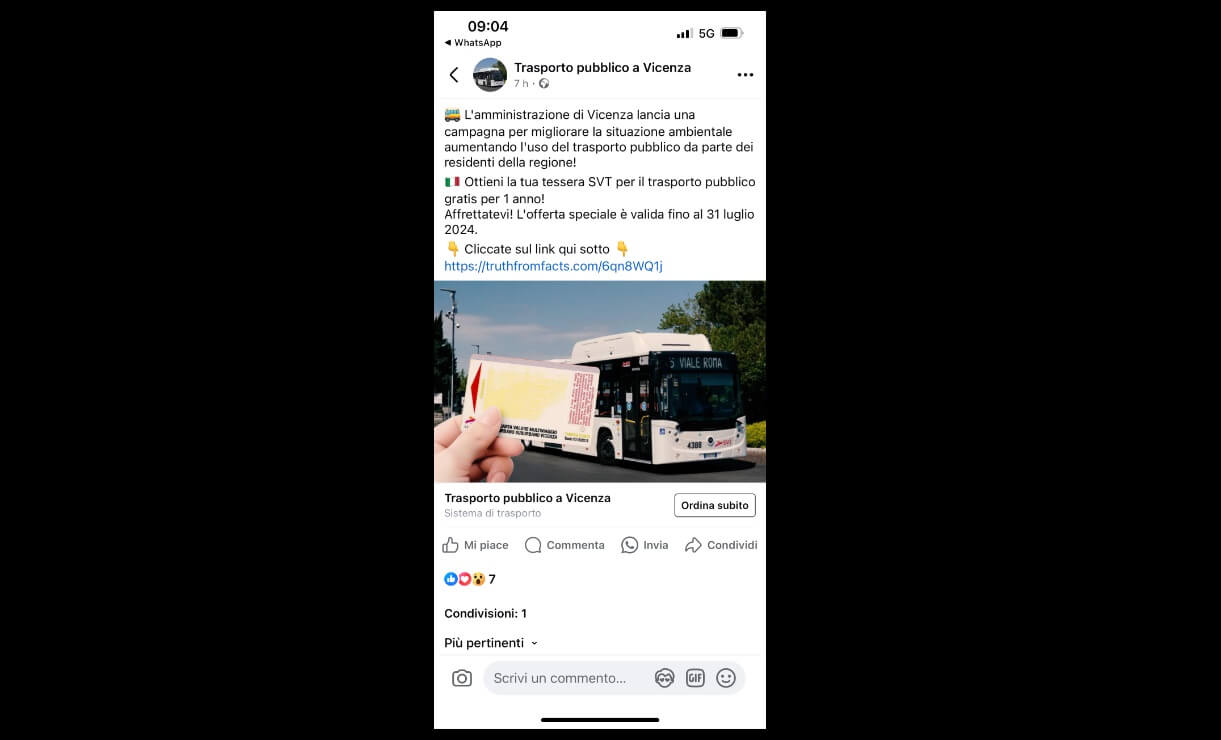Open the three-dots post options menu
The width and height of the screenshot is (1221, 740).
[x=745, y=75]
